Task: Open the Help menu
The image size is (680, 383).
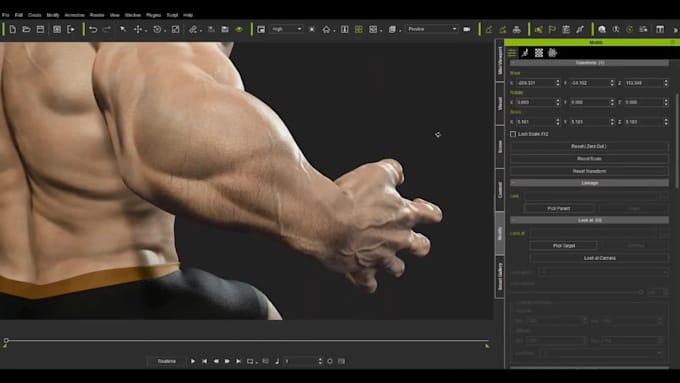Action: (x=188, y=15)
